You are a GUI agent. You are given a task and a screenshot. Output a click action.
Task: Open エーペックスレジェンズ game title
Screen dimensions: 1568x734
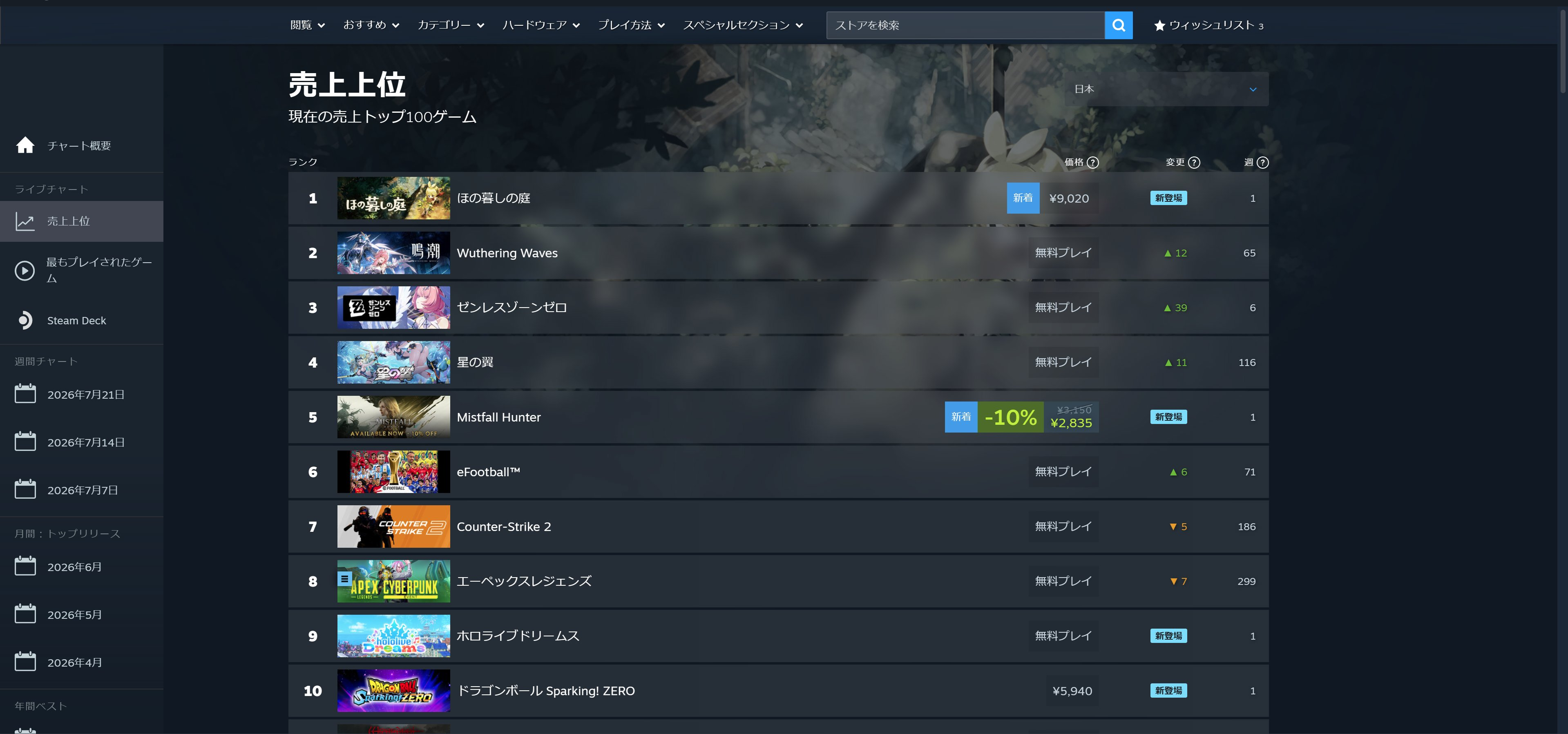[524, 581]
